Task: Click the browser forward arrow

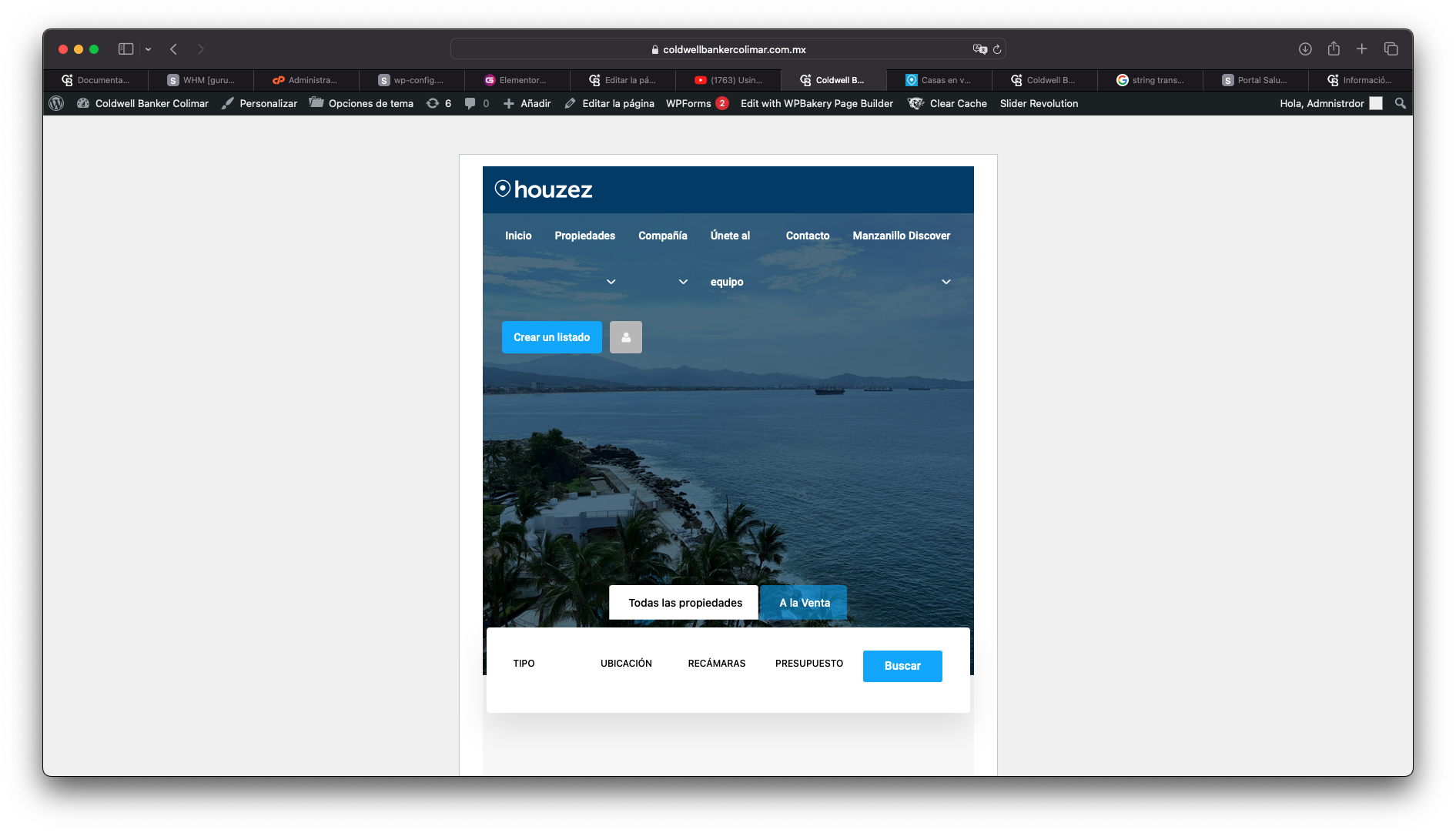Action: (x=201, y=49)
